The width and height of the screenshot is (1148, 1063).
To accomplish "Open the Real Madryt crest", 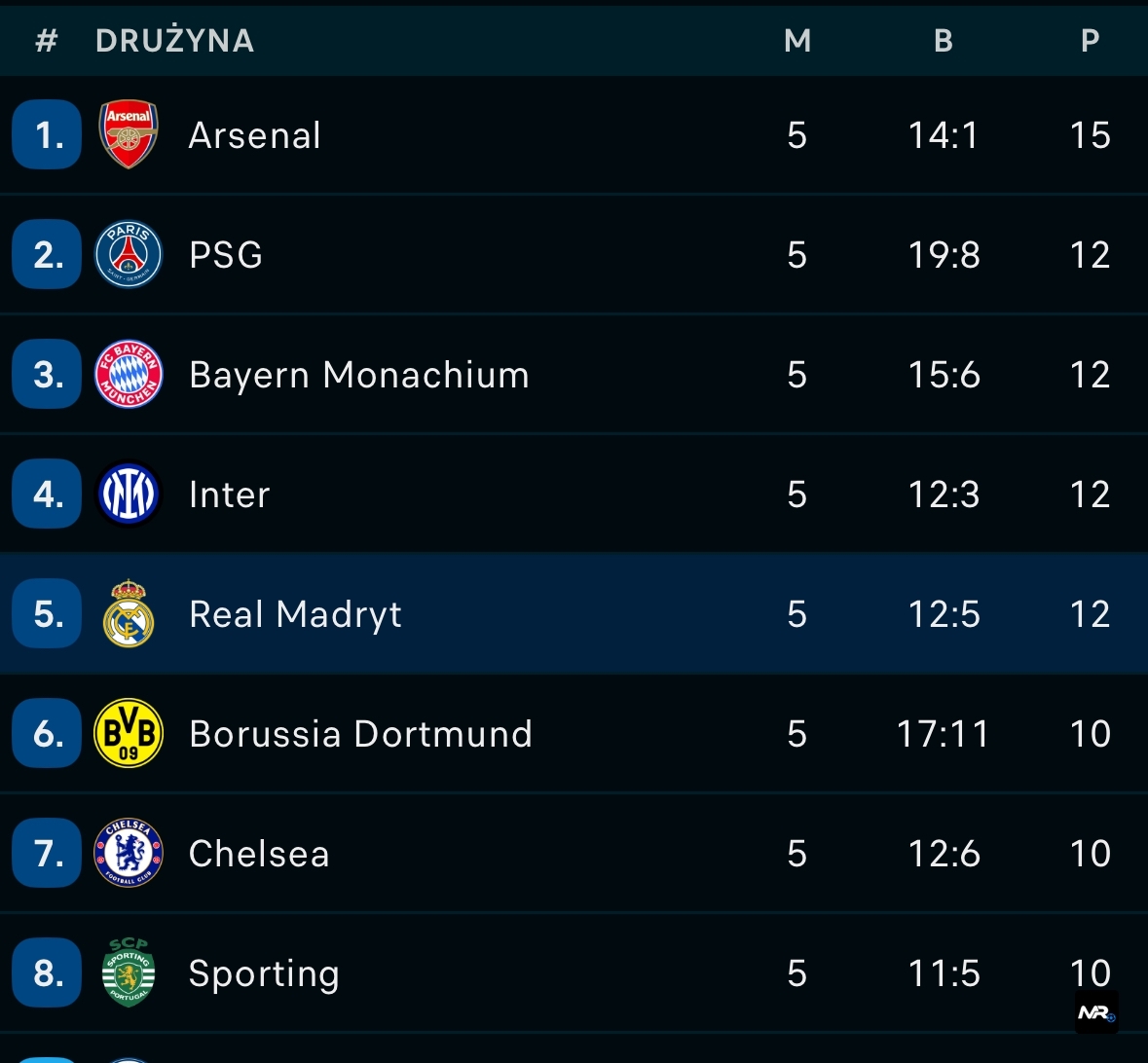I will point(128,613).
